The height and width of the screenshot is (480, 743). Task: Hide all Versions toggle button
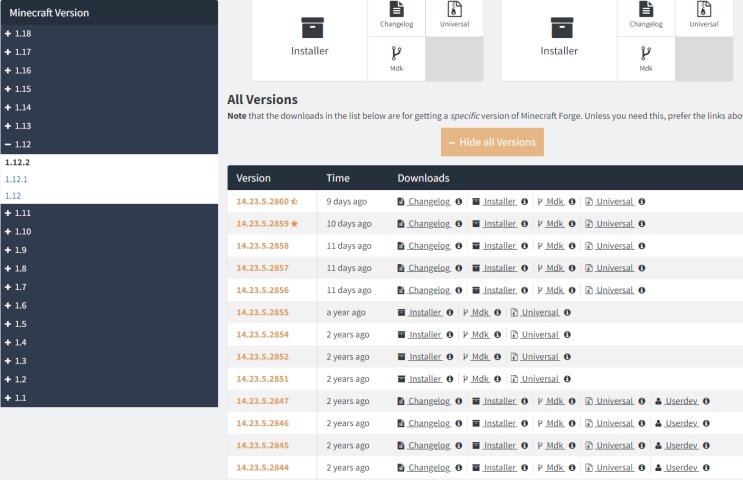(x=492, y=142)
